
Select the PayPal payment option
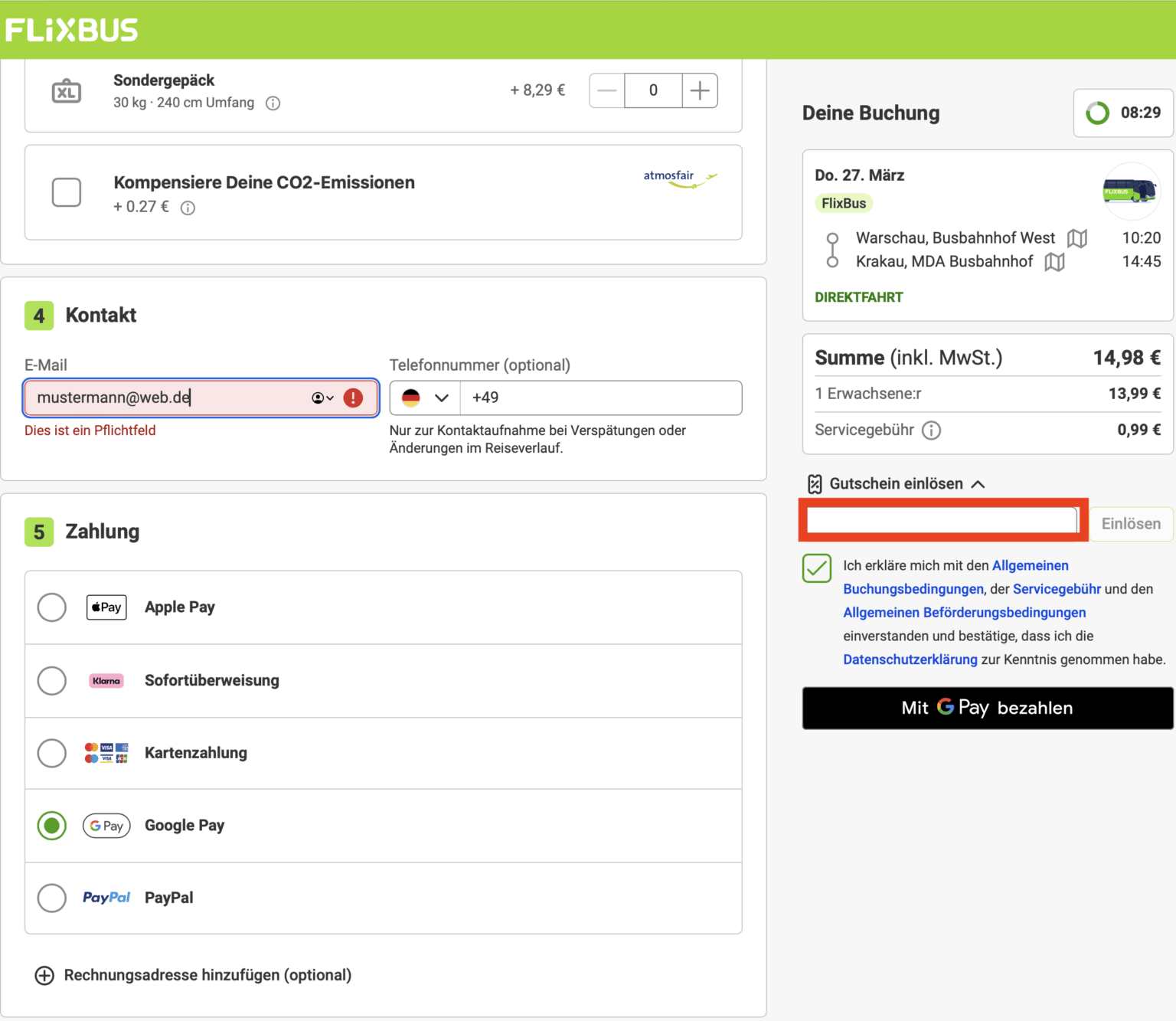click(51, 898)
